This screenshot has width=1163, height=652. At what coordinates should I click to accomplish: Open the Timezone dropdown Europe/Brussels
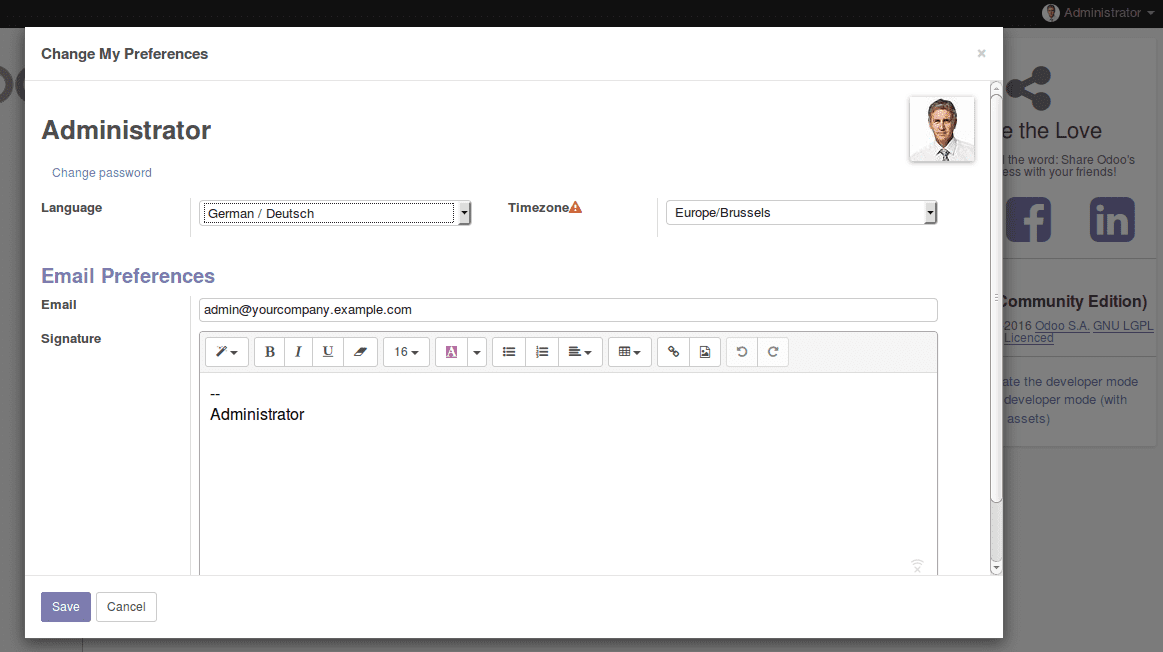pos(802,213)
